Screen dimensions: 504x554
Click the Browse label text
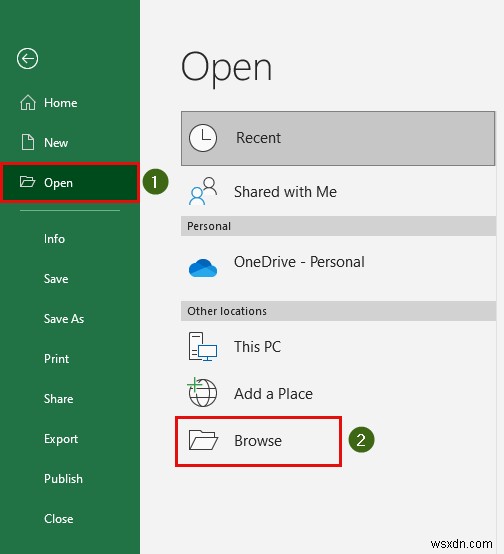[258, 441]
